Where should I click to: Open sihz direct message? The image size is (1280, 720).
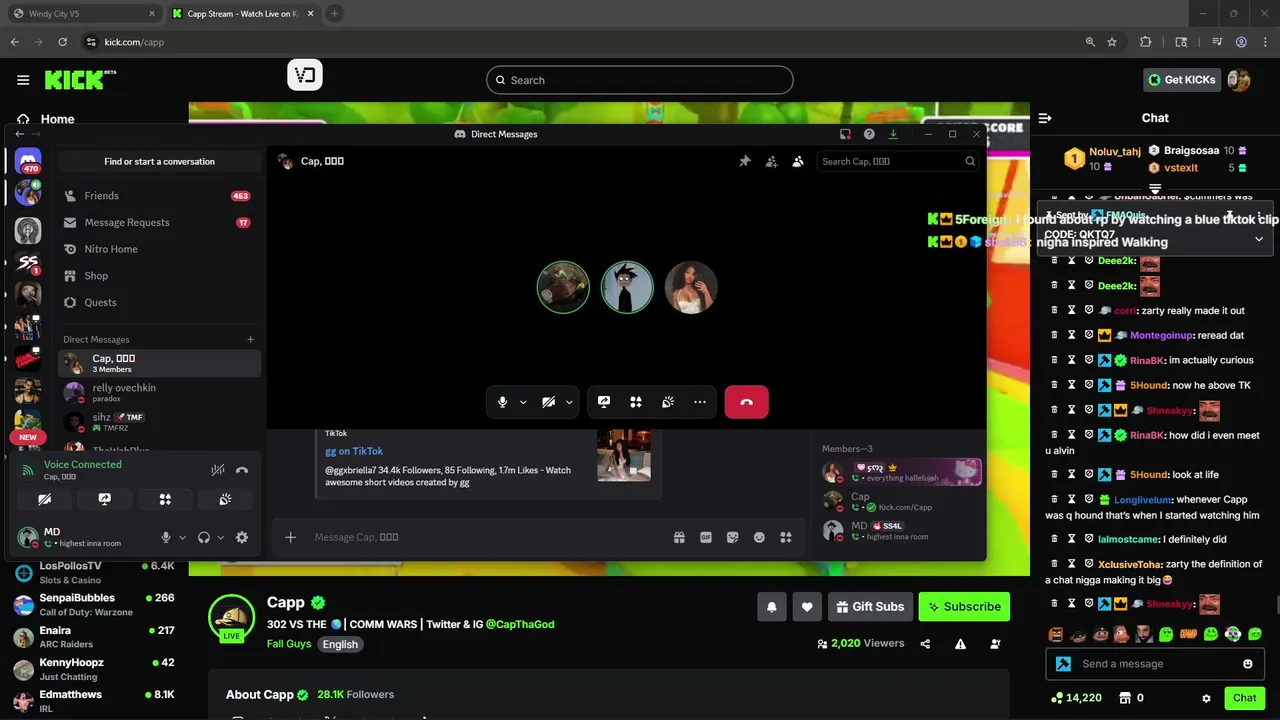coord(158,422)
